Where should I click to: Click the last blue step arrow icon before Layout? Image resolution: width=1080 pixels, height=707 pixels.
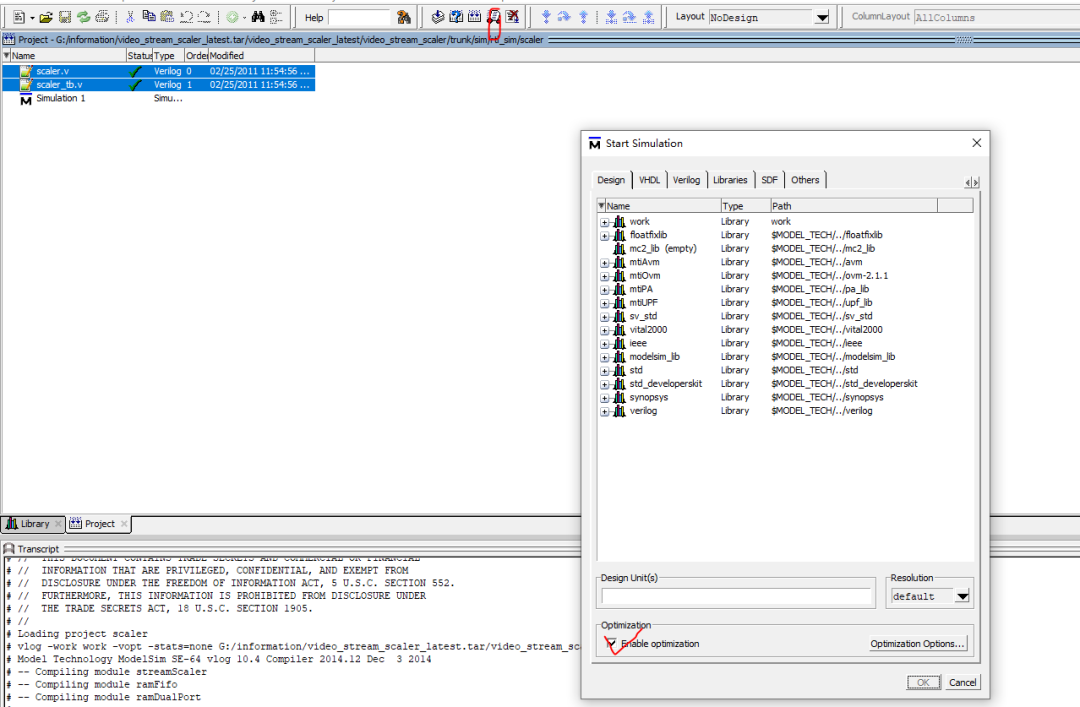[x=649, y=17]
